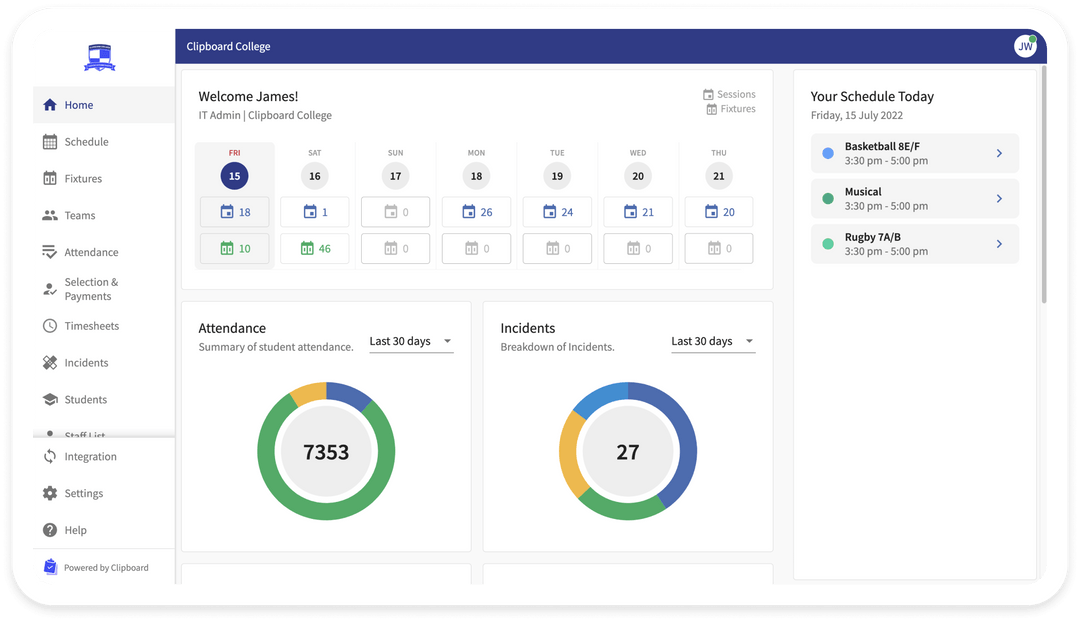Click the JW profile avatar
The height and width of the screenshot is (622, 1080).
tap(1025, 45)
